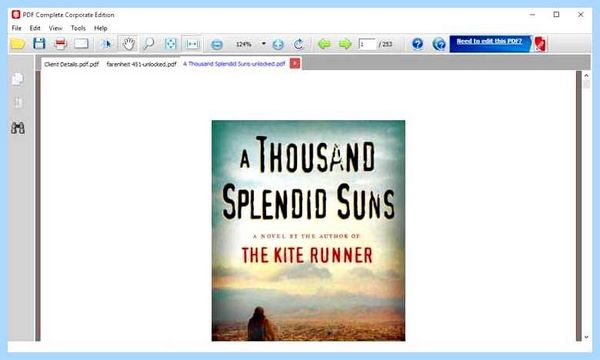This screenshot has height=360, width=600.
Task: Open the zoom percentage dropdown arrow
Action: point(264,44)
